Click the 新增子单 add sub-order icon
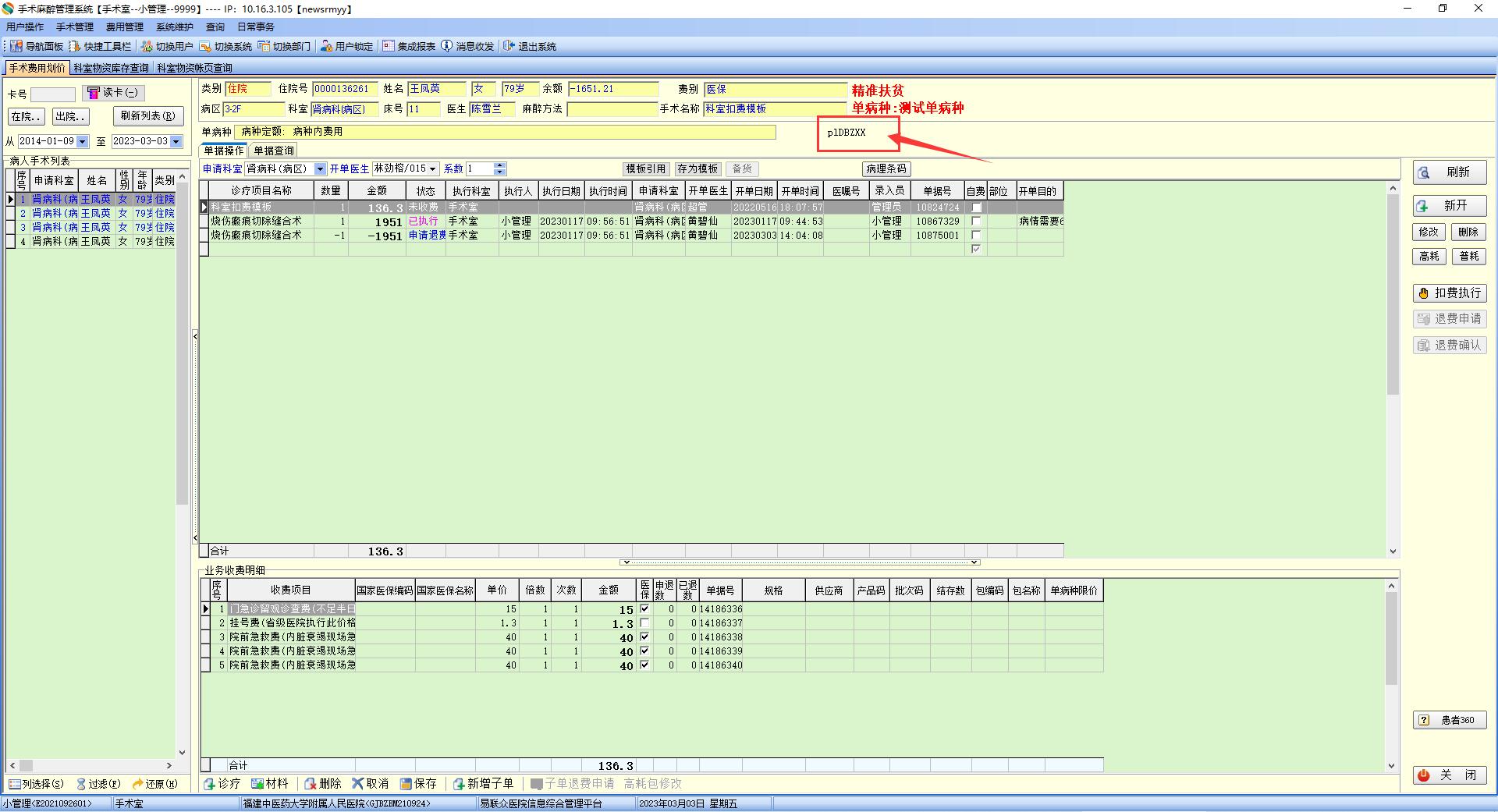The height and width of the screenshot is (812, 1498). pos(459,784)
